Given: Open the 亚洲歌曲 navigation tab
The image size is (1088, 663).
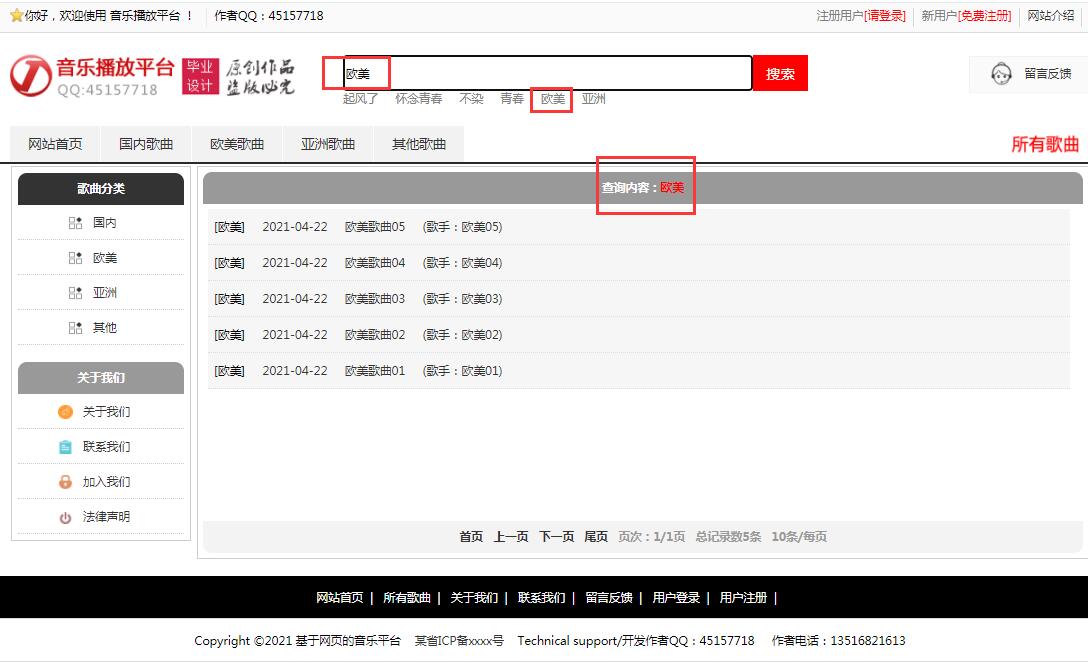Looking at the screenshot, I should tap(328, 144).
